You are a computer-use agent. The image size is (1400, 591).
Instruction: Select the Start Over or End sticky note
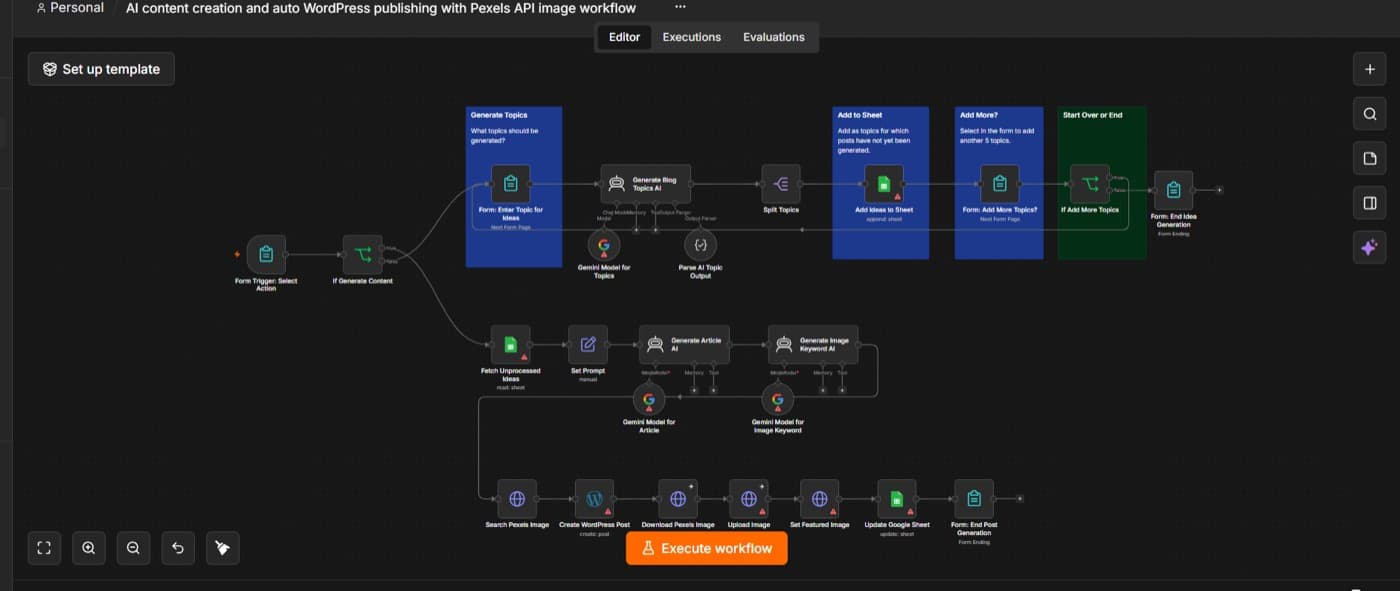click(1102, 183)
